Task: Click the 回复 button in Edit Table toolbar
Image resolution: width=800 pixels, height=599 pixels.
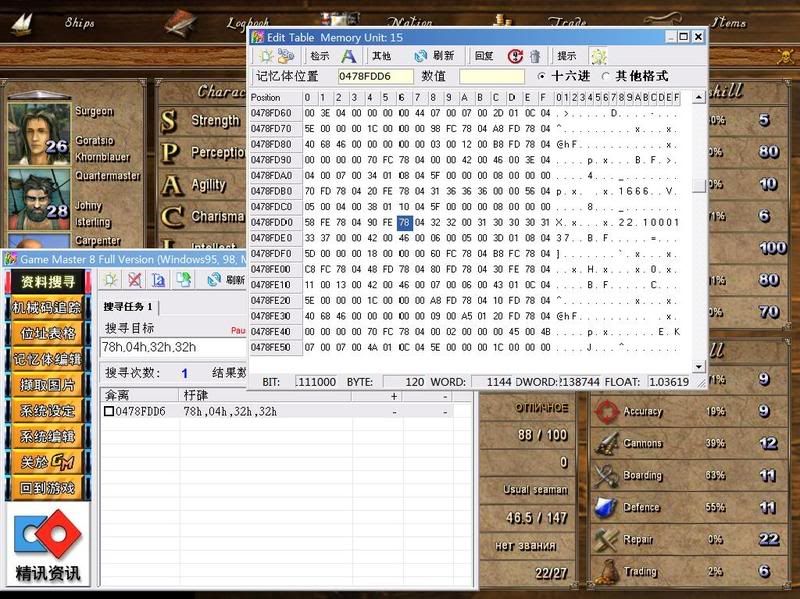Action: pos(484,56)
